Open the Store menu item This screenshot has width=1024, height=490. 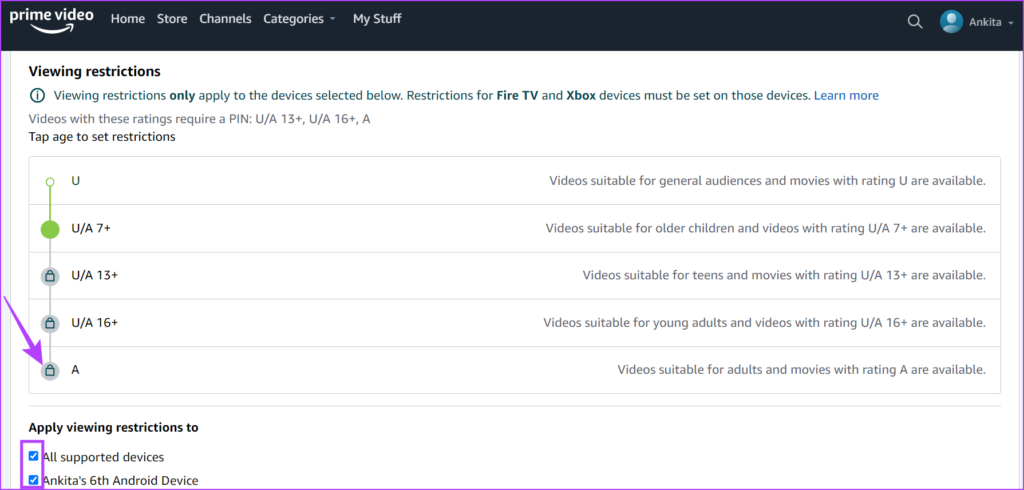tap(172, 19)
